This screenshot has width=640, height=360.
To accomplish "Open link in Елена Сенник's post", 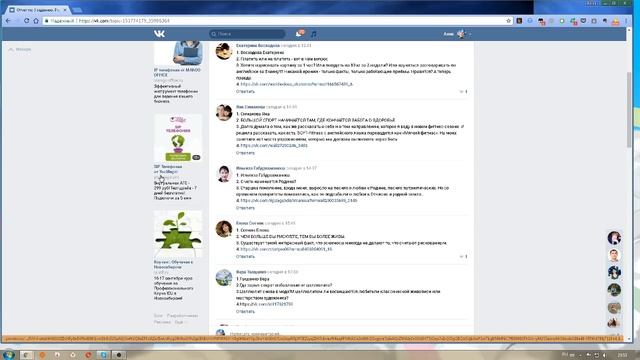I will tap(286, 249).
